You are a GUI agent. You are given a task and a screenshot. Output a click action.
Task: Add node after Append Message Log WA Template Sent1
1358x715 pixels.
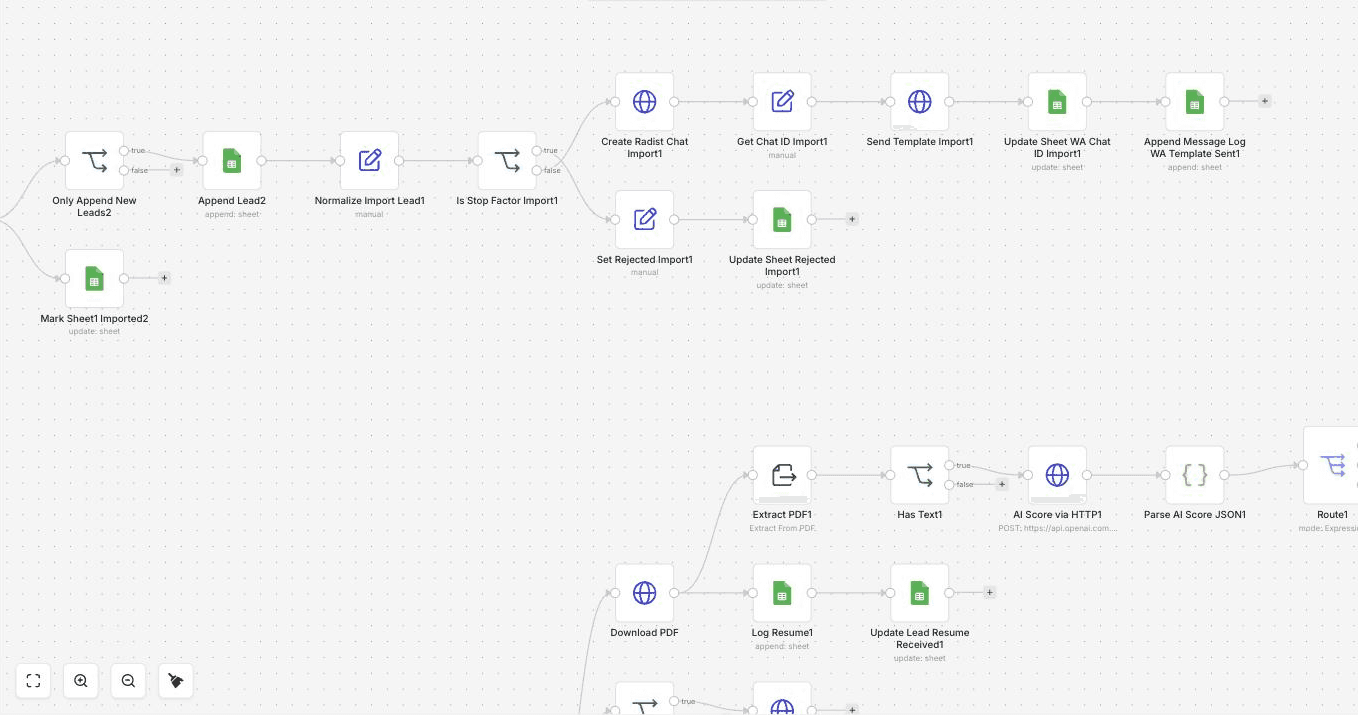click(1264, 101)
